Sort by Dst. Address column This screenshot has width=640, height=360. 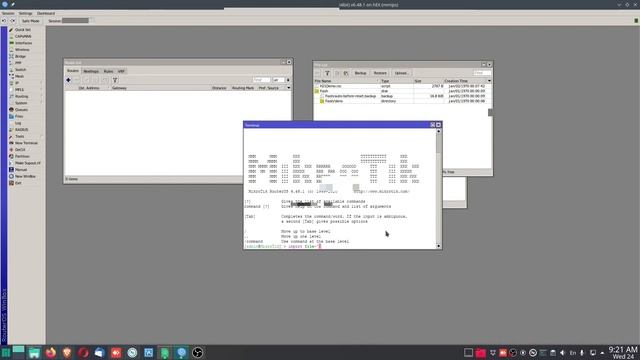tap(89, 88)
